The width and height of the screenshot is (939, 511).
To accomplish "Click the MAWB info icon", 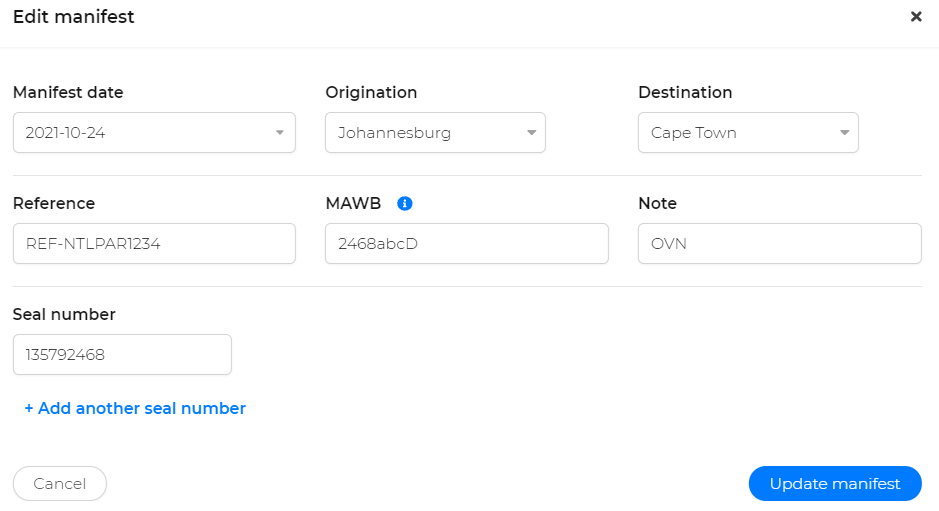I will [405, 204].
